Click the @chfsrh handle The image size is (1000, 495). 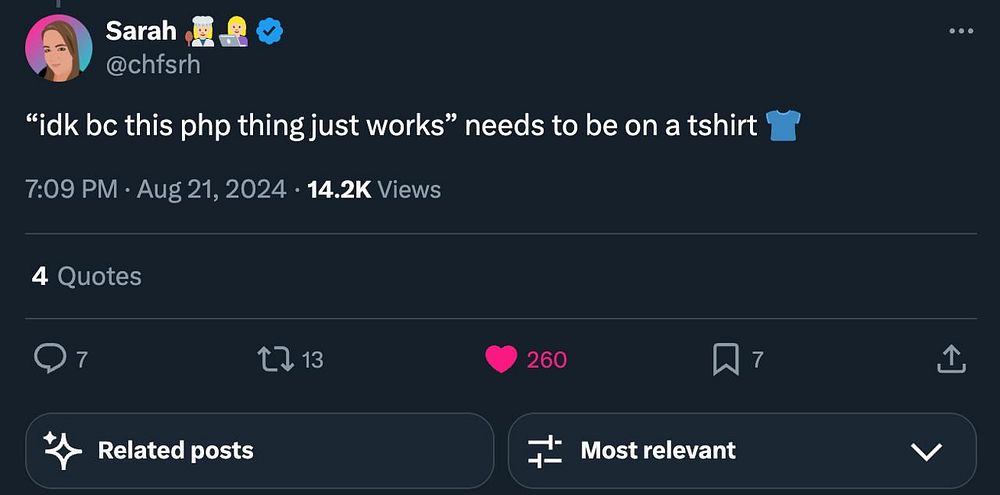[153, 65]
